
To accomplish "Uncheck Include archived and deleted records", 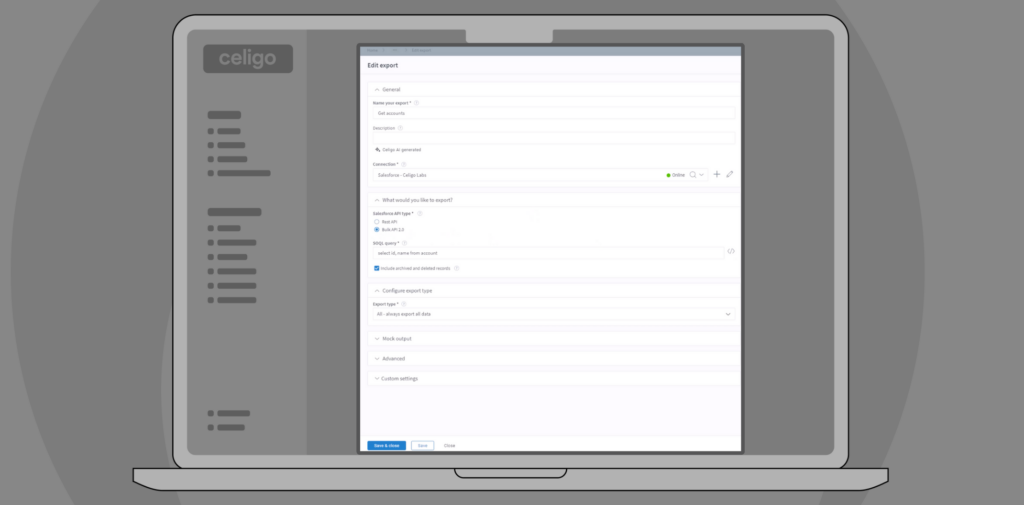I will tap(377, 268).
